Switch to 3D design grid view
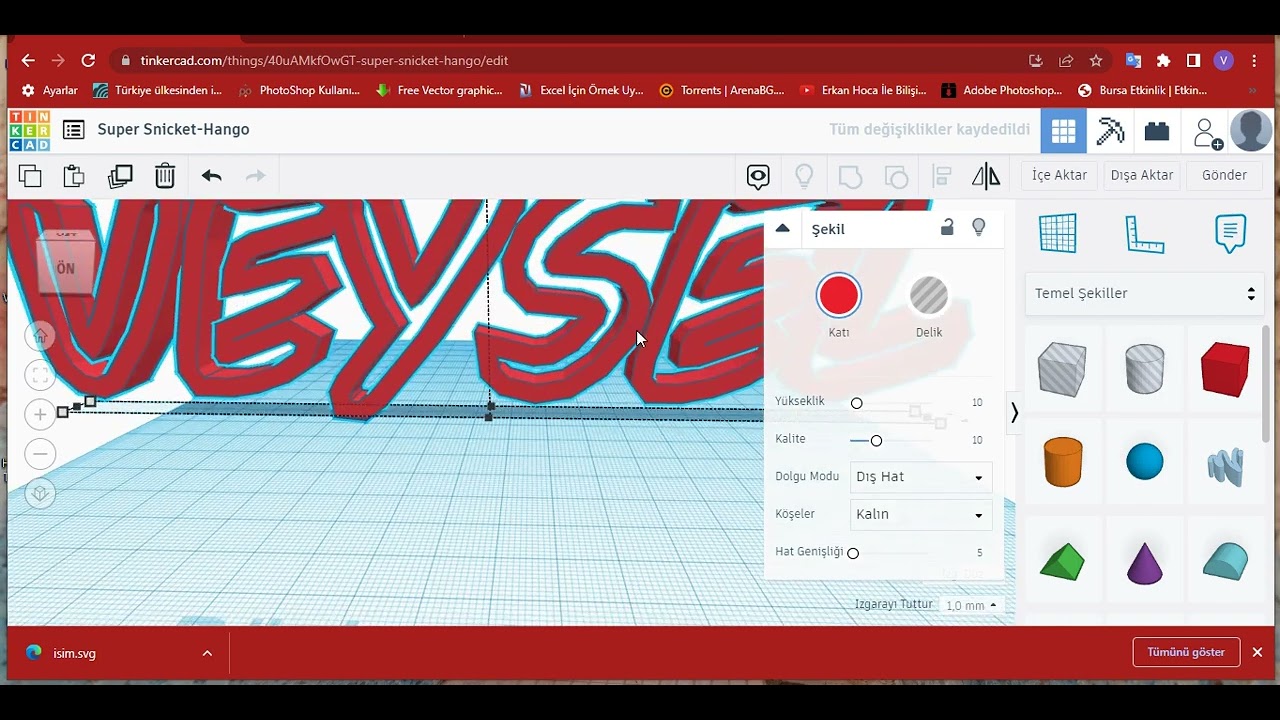 (x=1063, y=131)
